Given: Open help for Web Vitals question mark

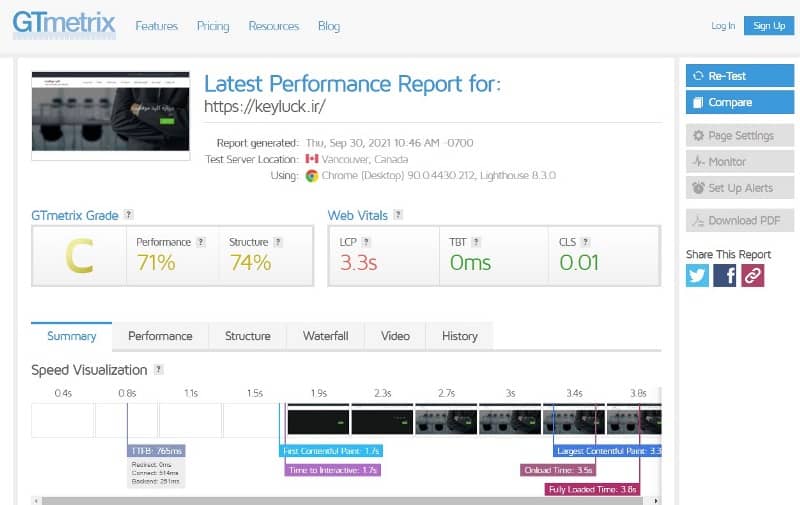Looking at the screenshot, I should click(398, 215).
